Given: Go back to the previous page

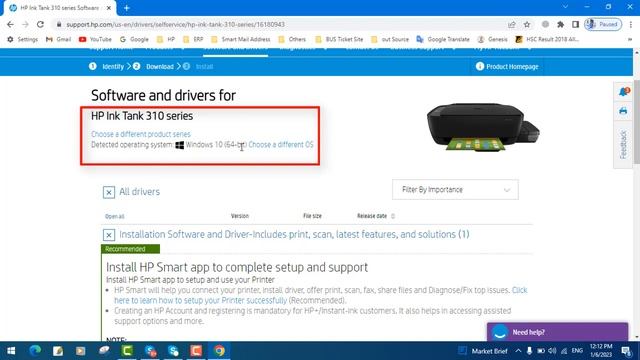Looking at the screenshot, I should (x=10, y=24).
